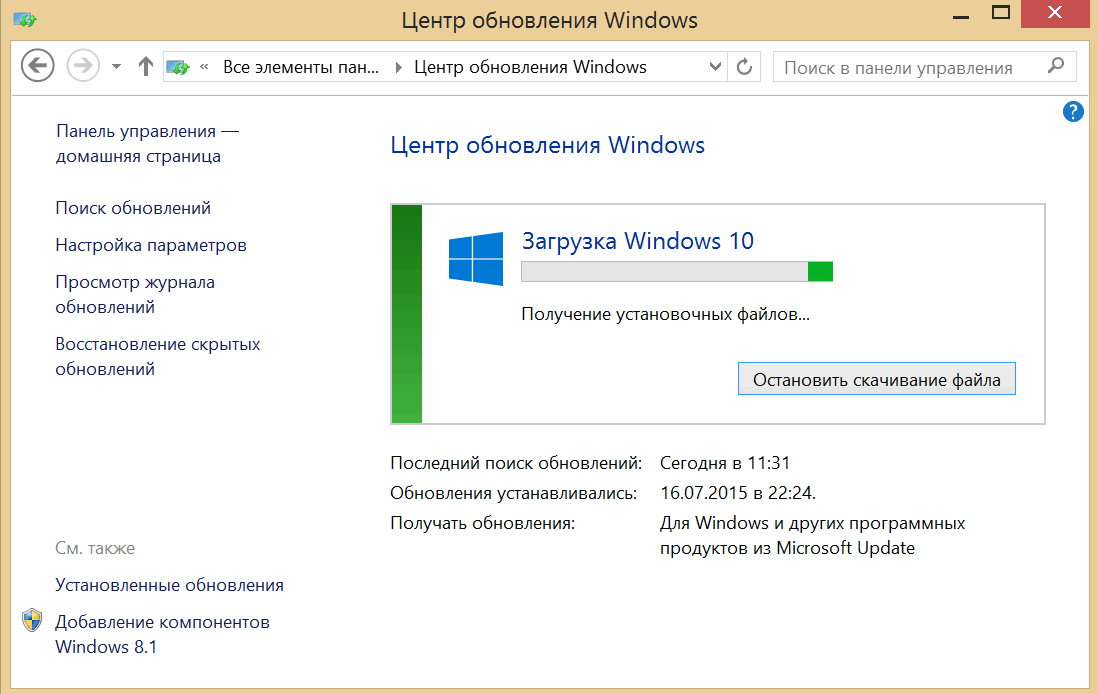This screenshot has height=694, width=1098.
Task: Click the forward navigation arrow
Action: [83, 66]
